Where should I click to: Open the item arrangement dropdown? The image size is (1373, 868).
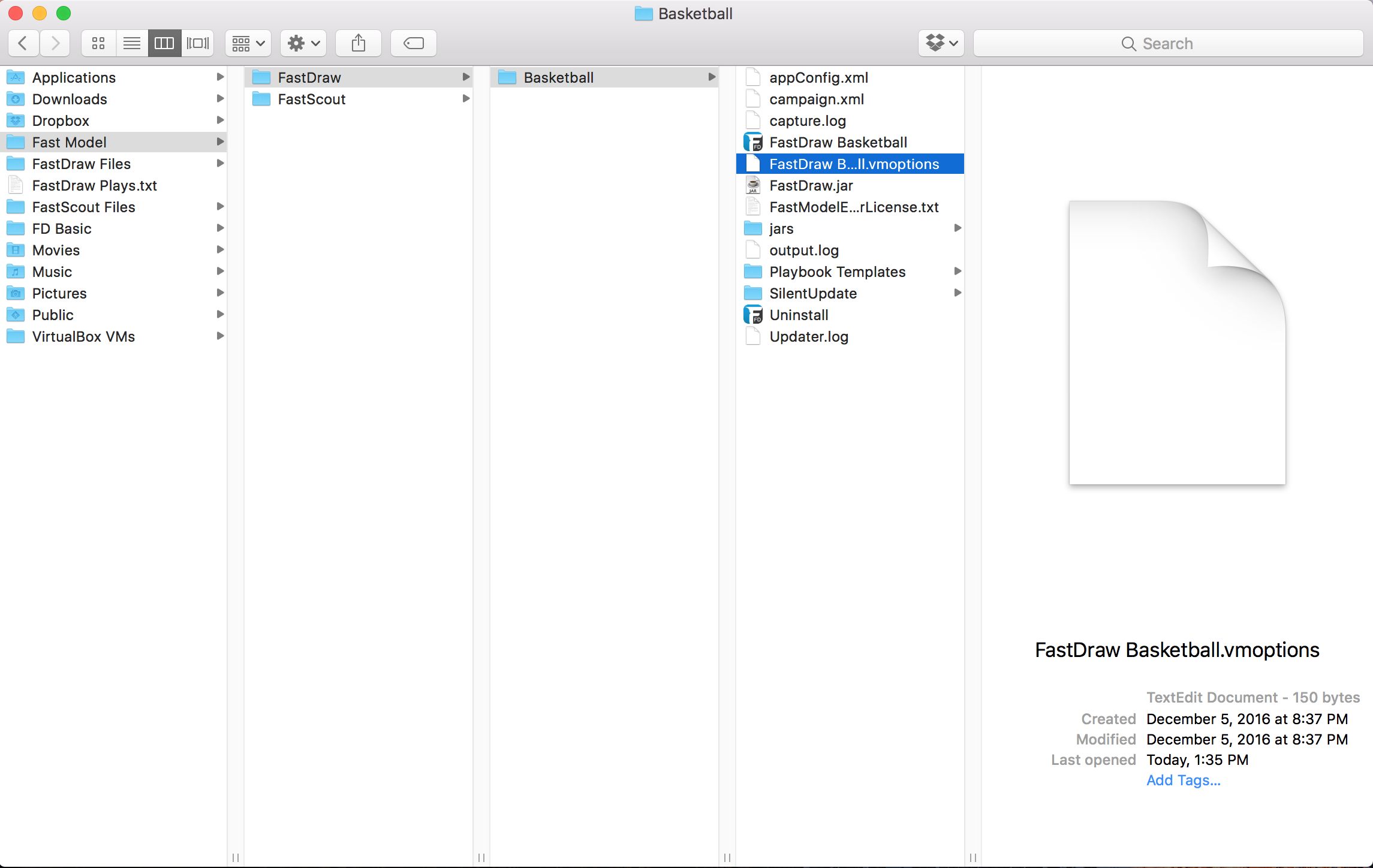248,43
